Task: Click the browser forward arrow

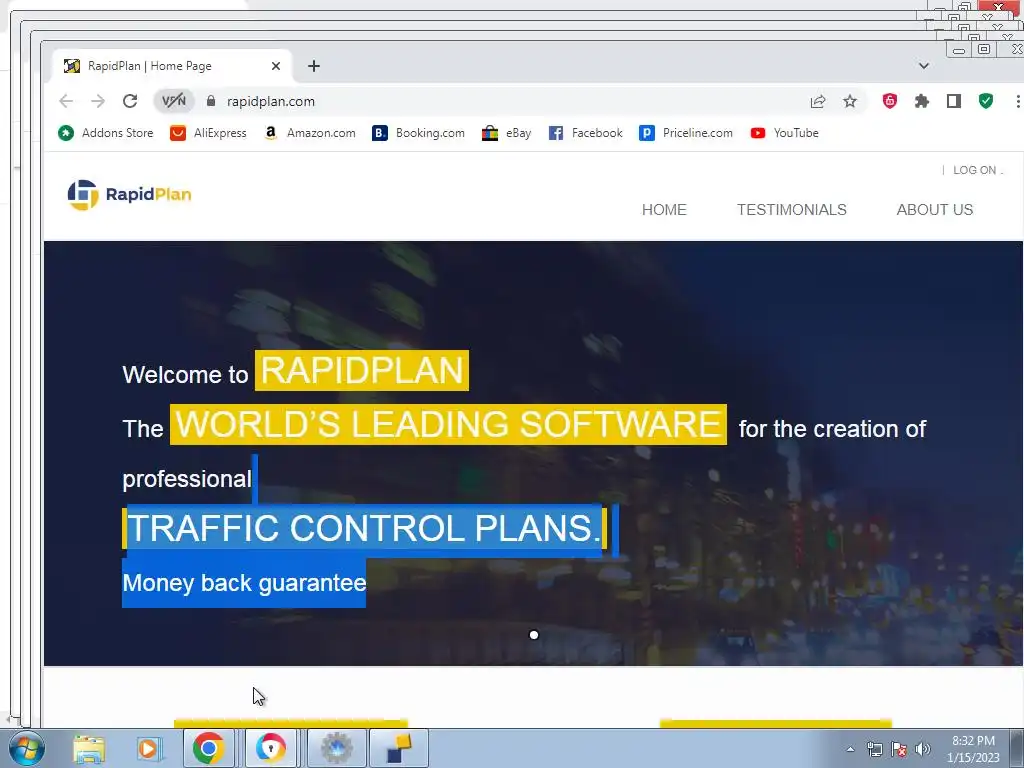Action: tap(98, 101)
